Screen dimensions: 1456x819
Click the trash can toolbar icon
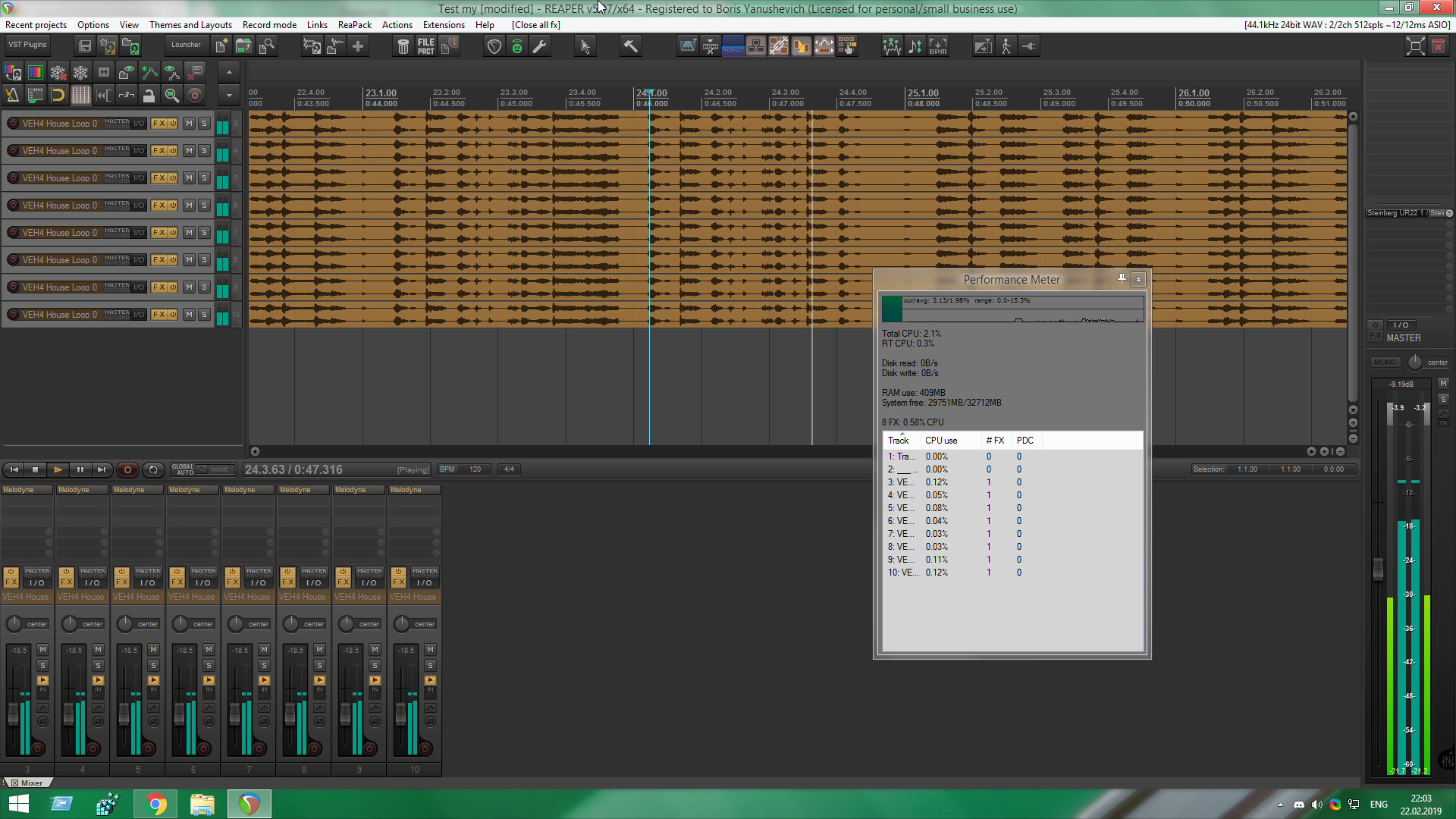pos(403,46)
